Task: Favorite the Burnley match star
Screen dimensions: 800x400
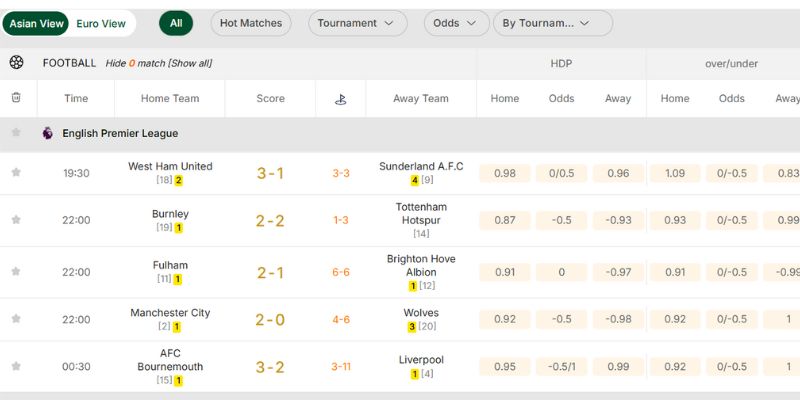Action: tap(16, 220)
